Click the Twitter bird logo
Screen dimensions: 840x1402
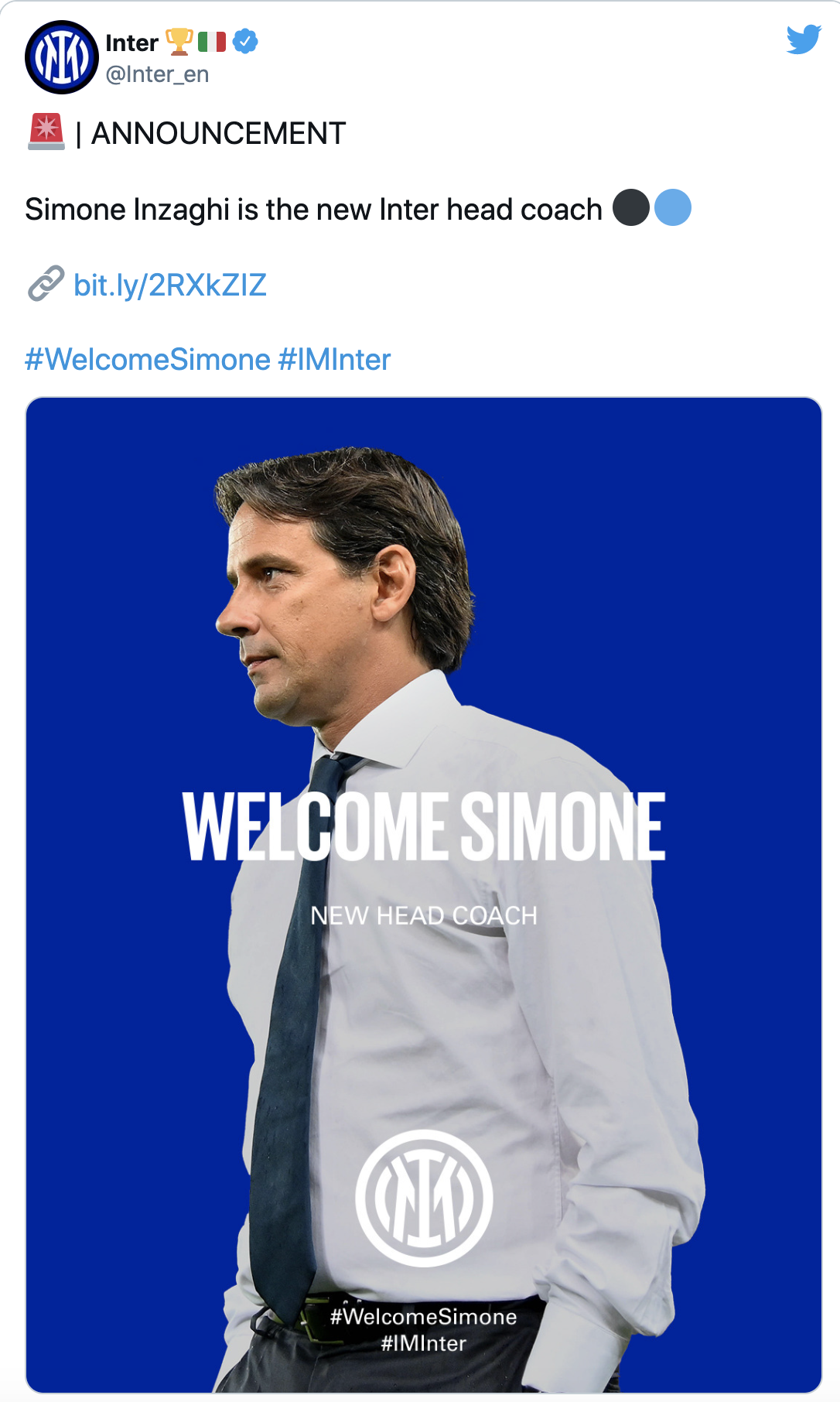tap(804, 39)
